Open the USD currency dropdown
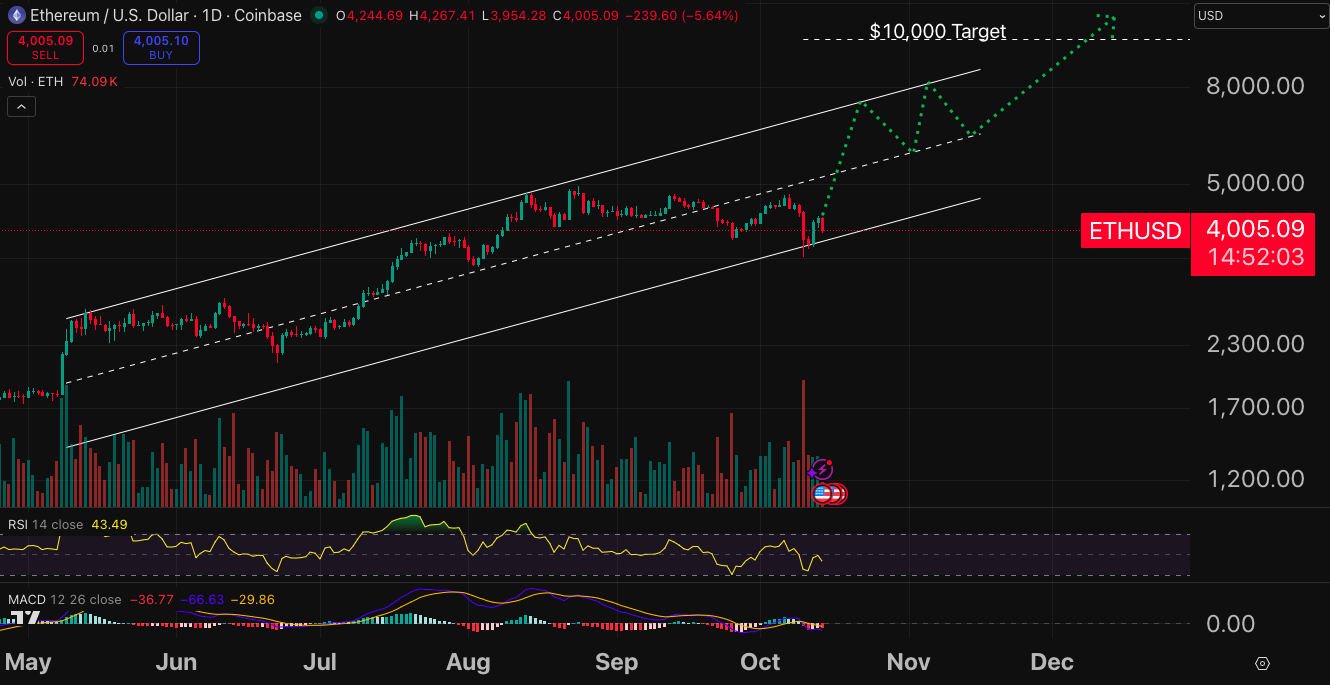The height and width of the screenshot is (685, 1330). click(x=1260, y=16)
